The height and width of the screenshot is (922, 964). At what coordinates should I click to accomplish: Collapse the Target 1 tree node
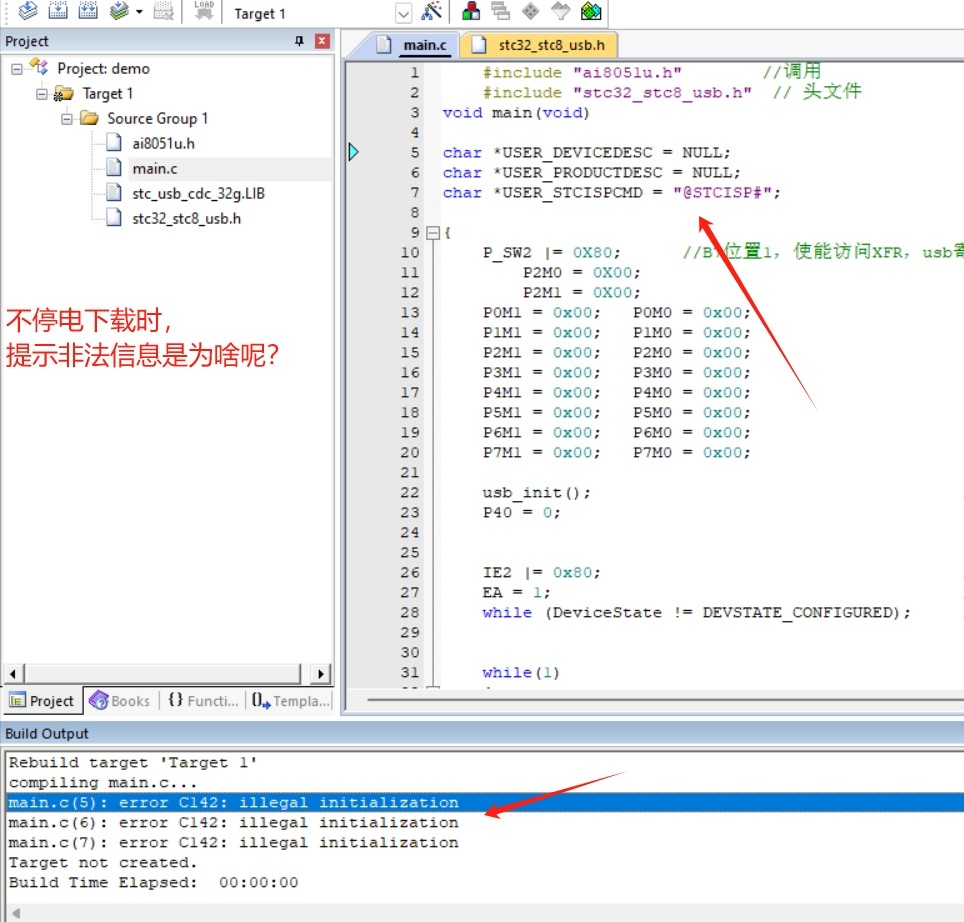pos(42,94)
